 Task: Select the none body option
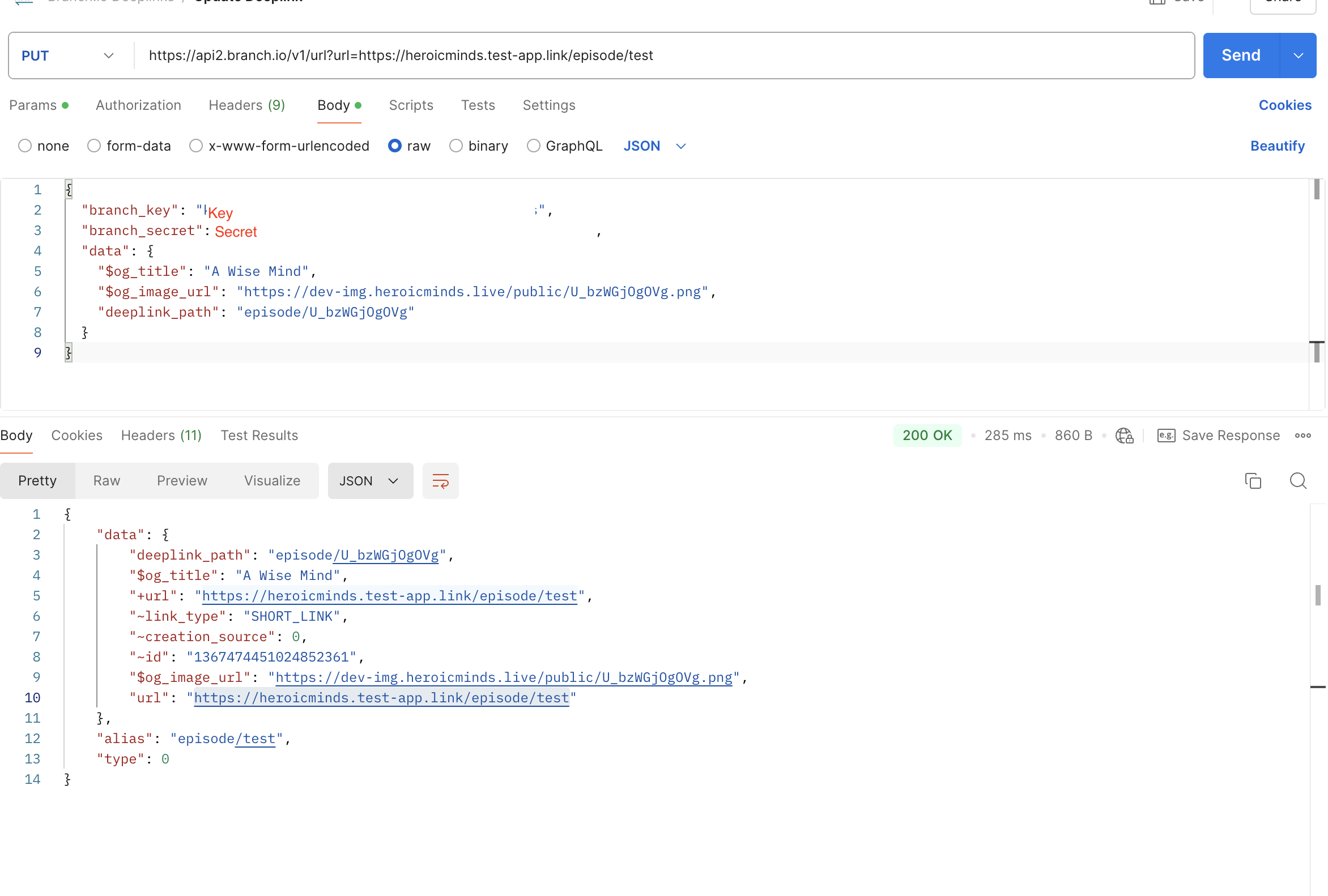(25, 146)
